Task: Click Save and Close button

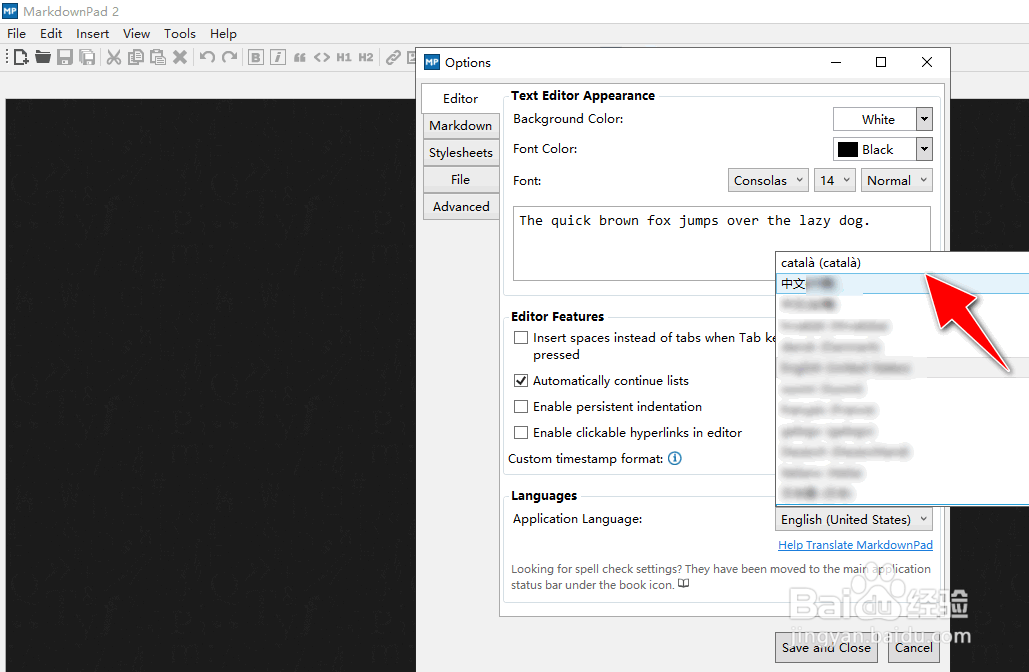Action: tap(826, 648)
